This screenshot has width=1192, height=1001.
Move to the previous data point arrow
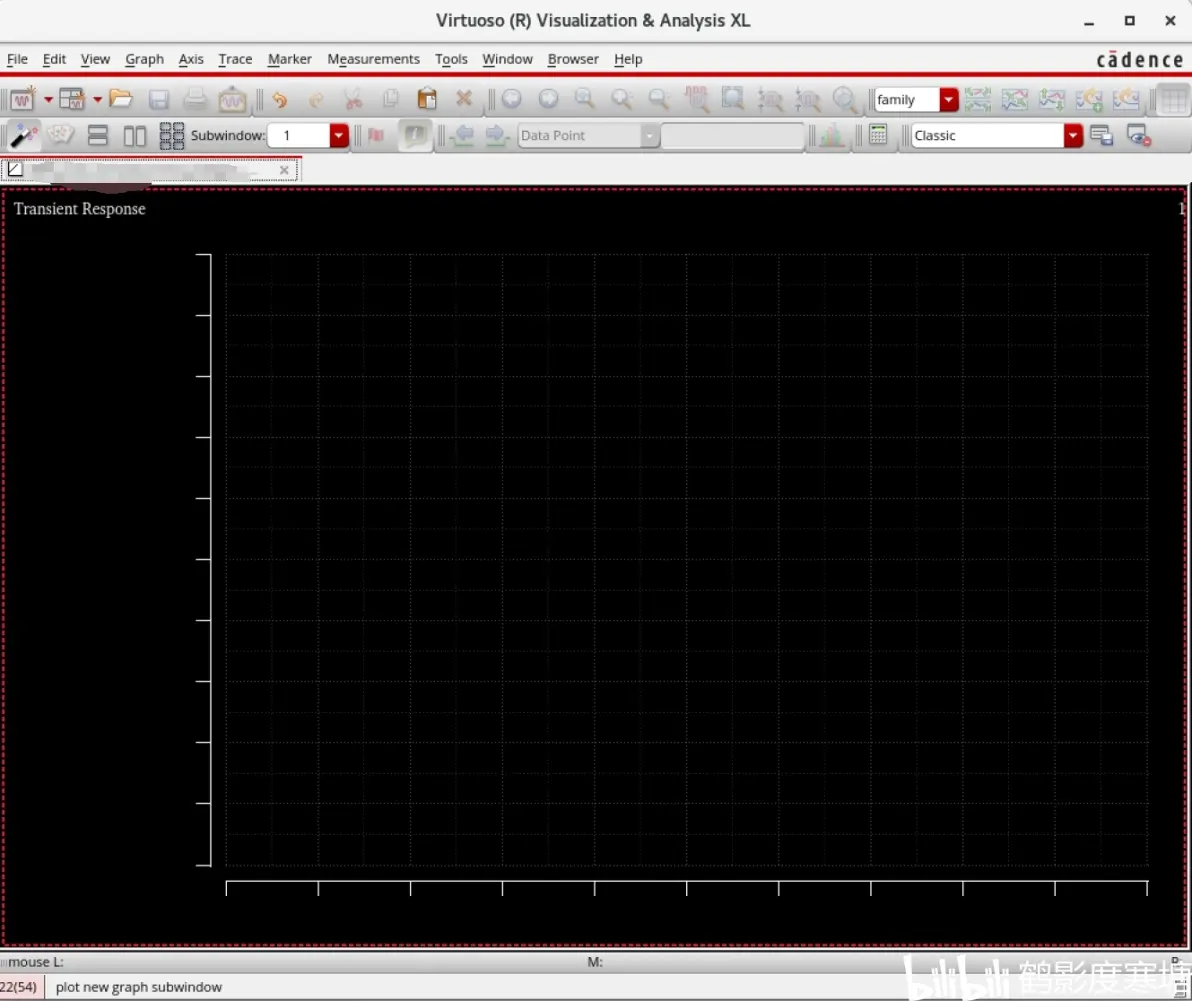click(x=461, y=135)
